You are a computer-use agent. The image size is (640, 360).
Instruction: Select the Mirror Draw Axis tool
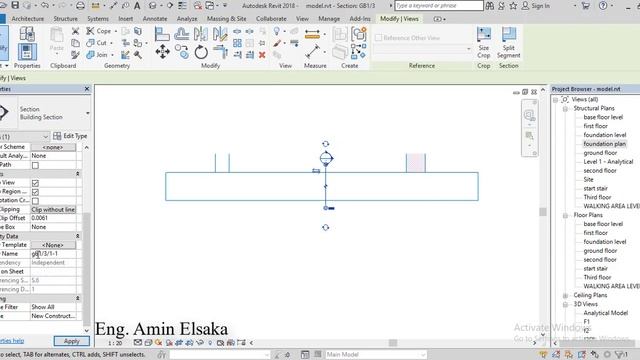tap(220, 34)
